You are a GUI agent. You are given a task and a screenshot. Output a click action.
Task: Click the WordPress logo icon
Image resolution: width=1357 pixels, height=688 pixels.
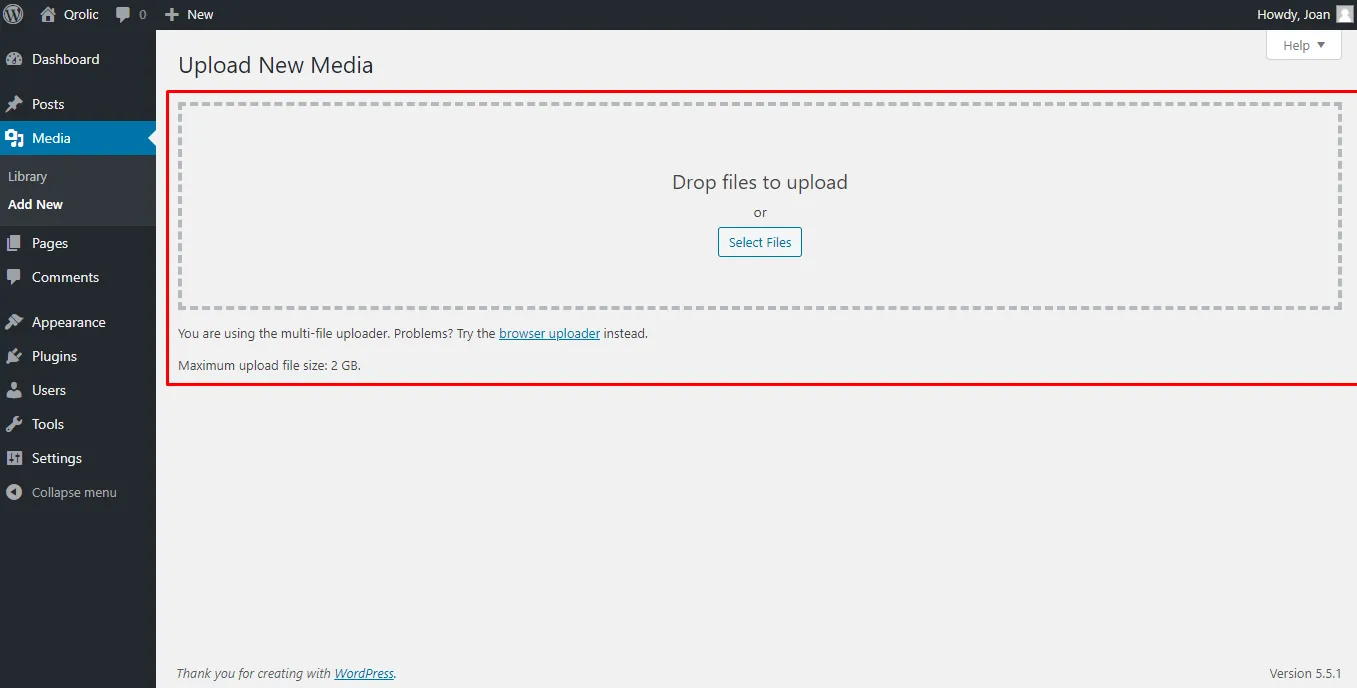(x=14, y=14)
